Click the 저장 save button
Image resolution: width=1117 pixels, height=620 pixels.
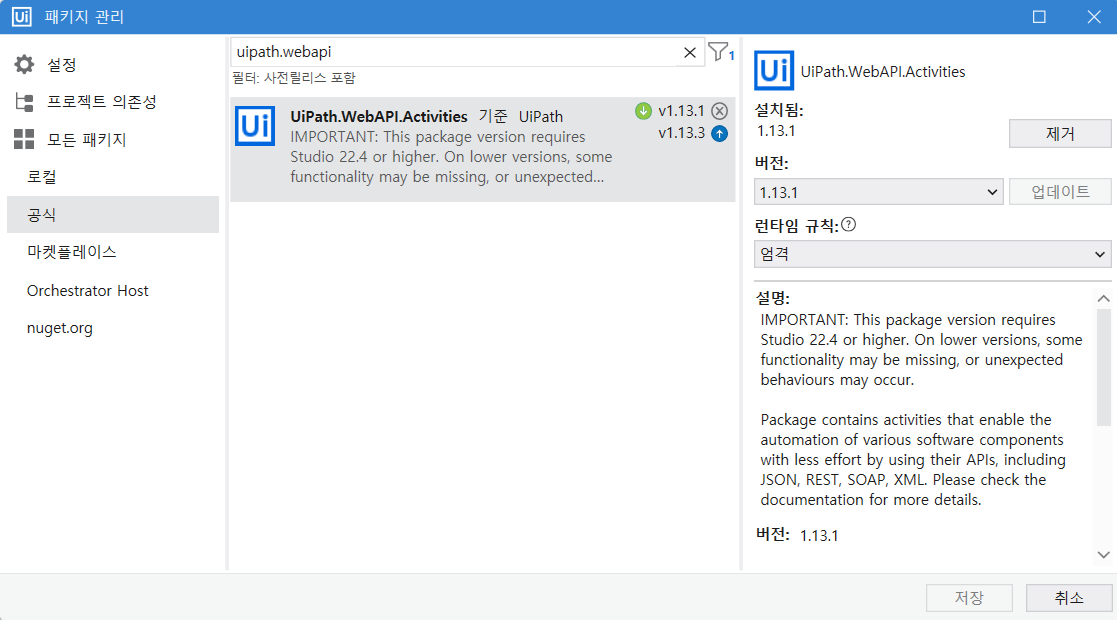point(969,597)
